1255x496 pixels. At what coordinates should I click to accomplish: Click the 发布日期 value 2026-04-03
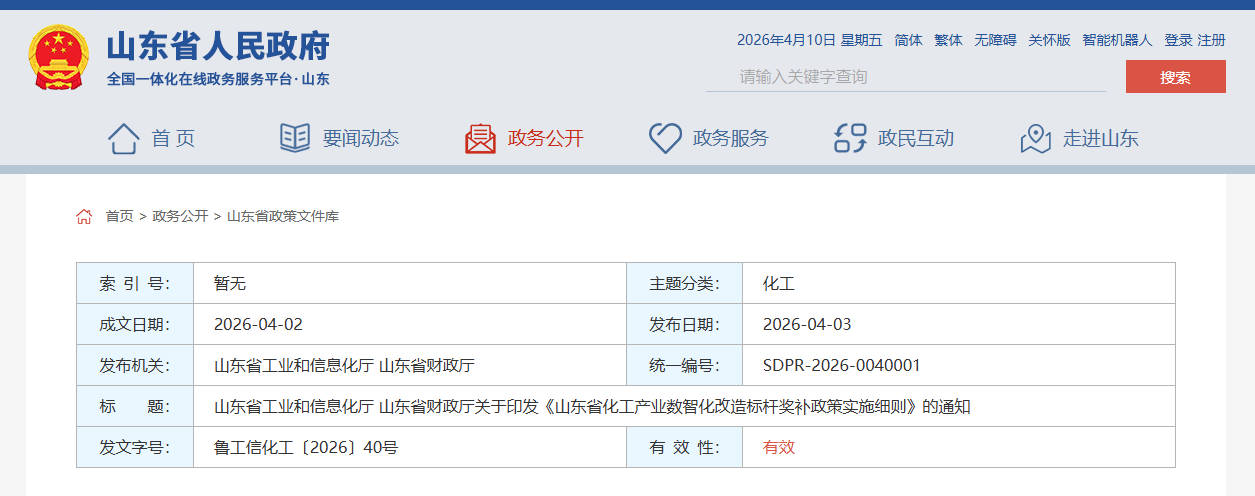point(807,325)
